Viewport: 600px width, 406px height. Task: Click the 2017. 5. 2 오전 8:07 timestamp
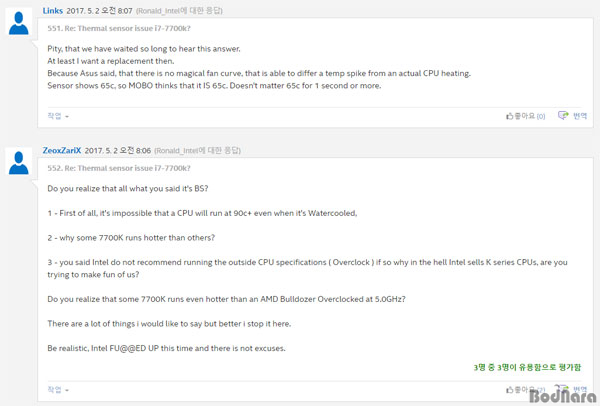click(x=99, y=11)
